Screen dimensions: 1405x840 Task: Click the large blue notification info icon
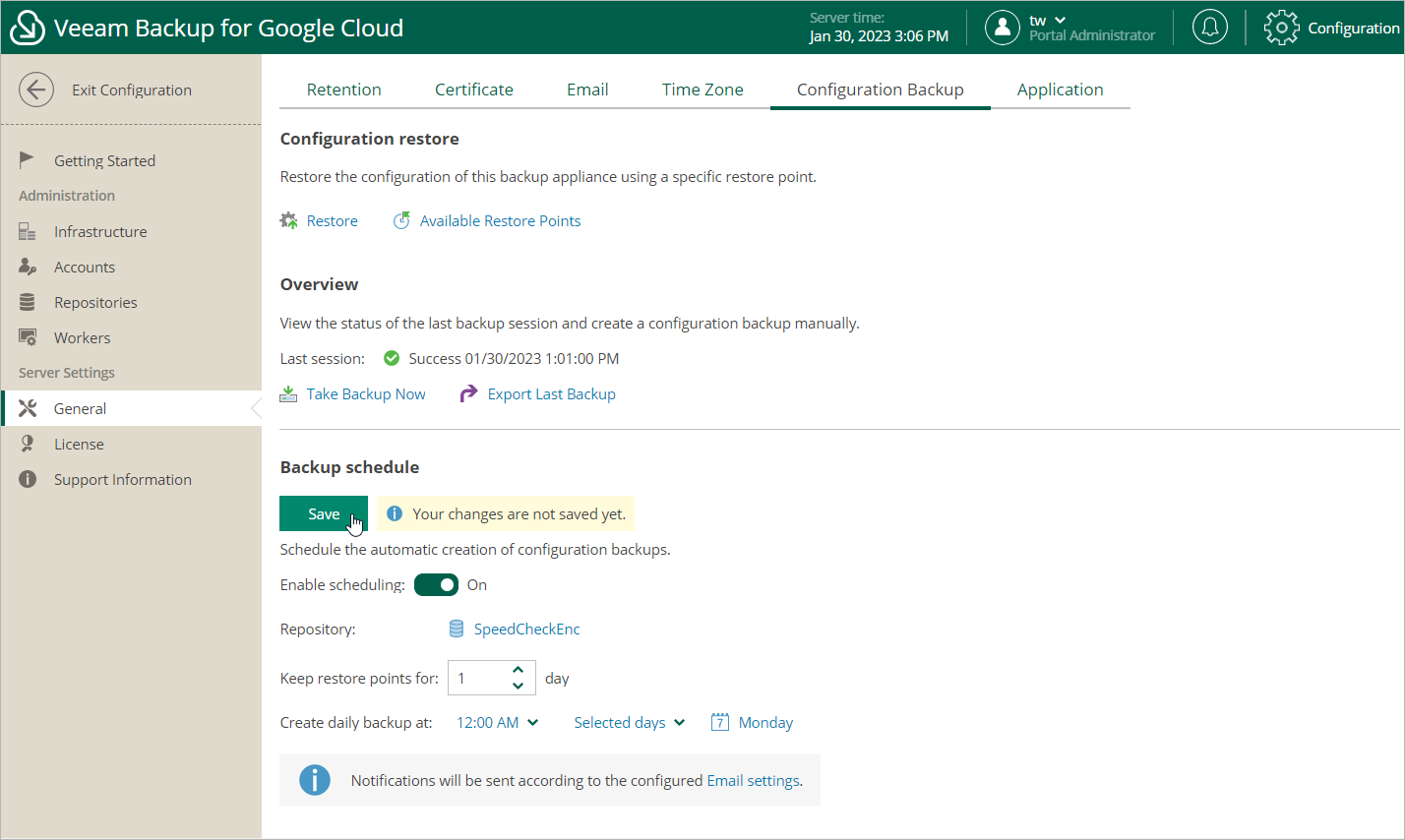315,780
